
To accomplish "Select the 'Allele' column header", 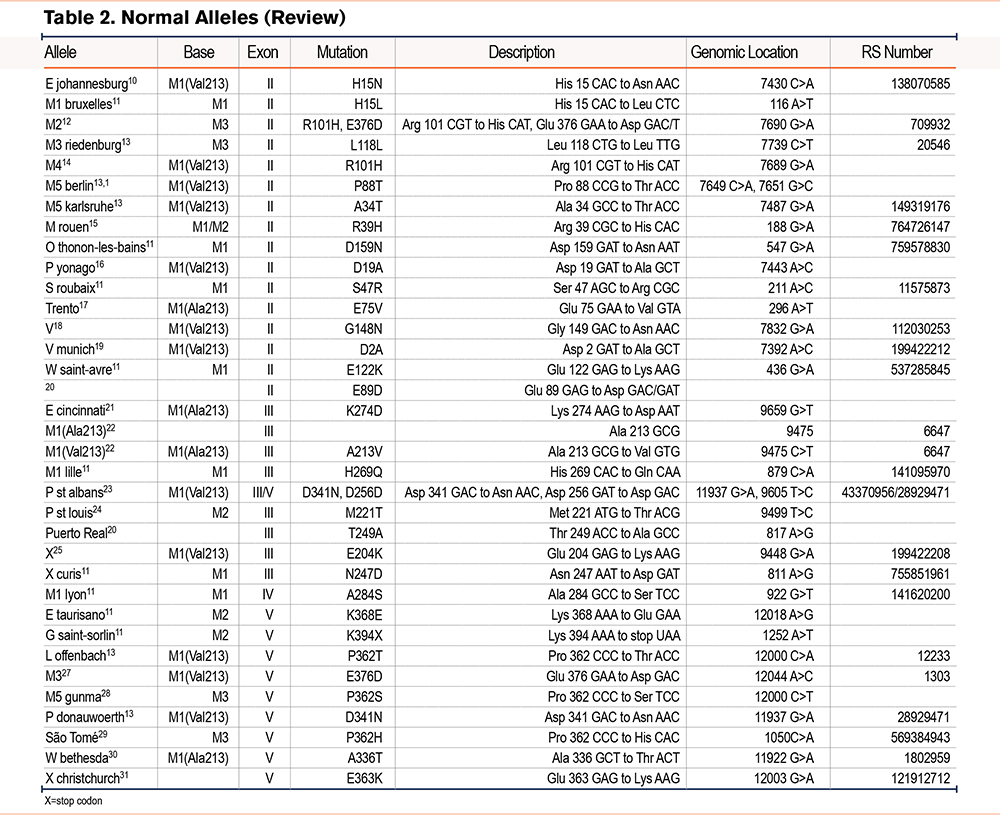I will point(61,52).
